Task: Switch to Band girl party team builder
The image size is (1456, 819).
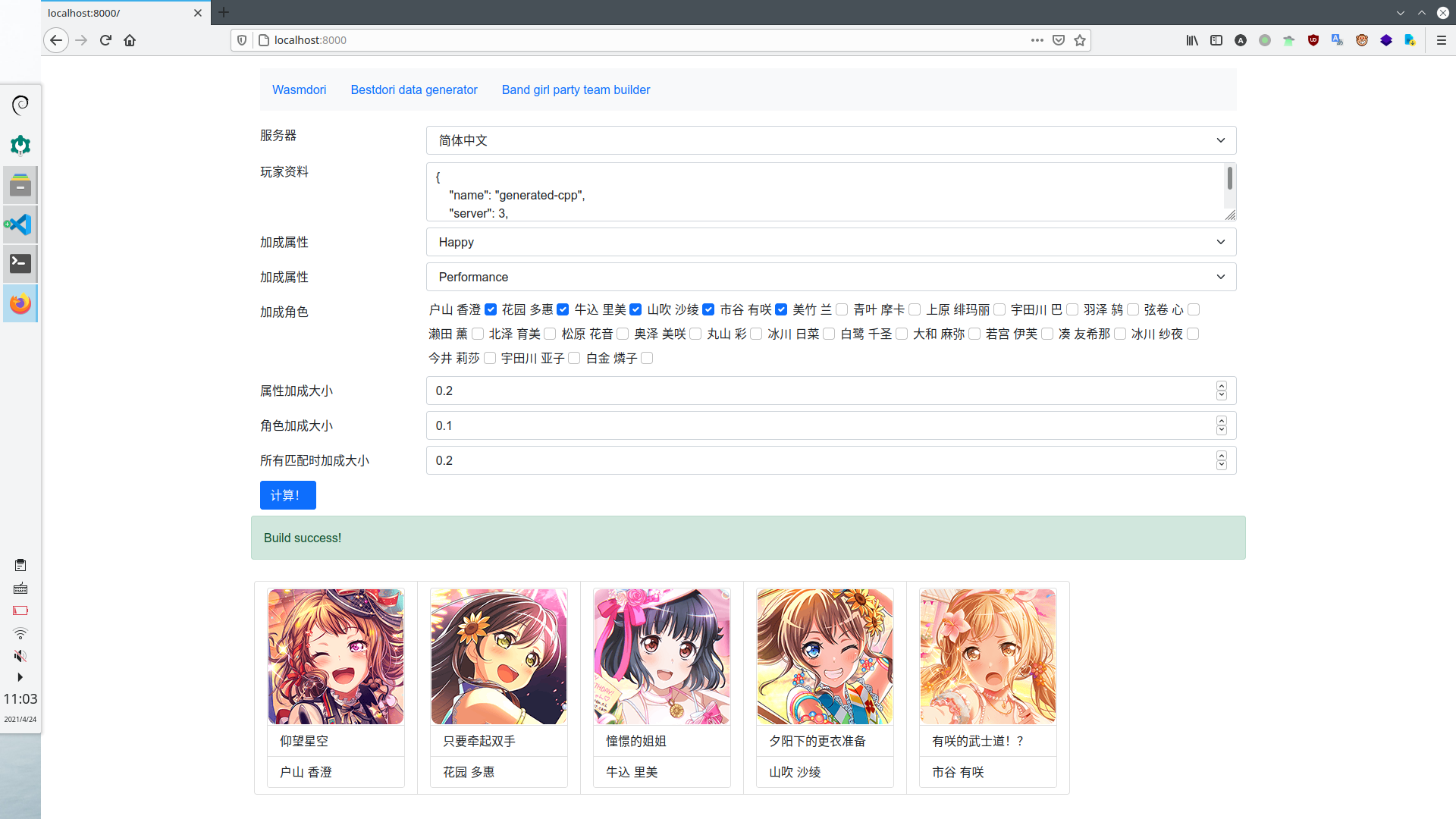Action: [576, 89]
